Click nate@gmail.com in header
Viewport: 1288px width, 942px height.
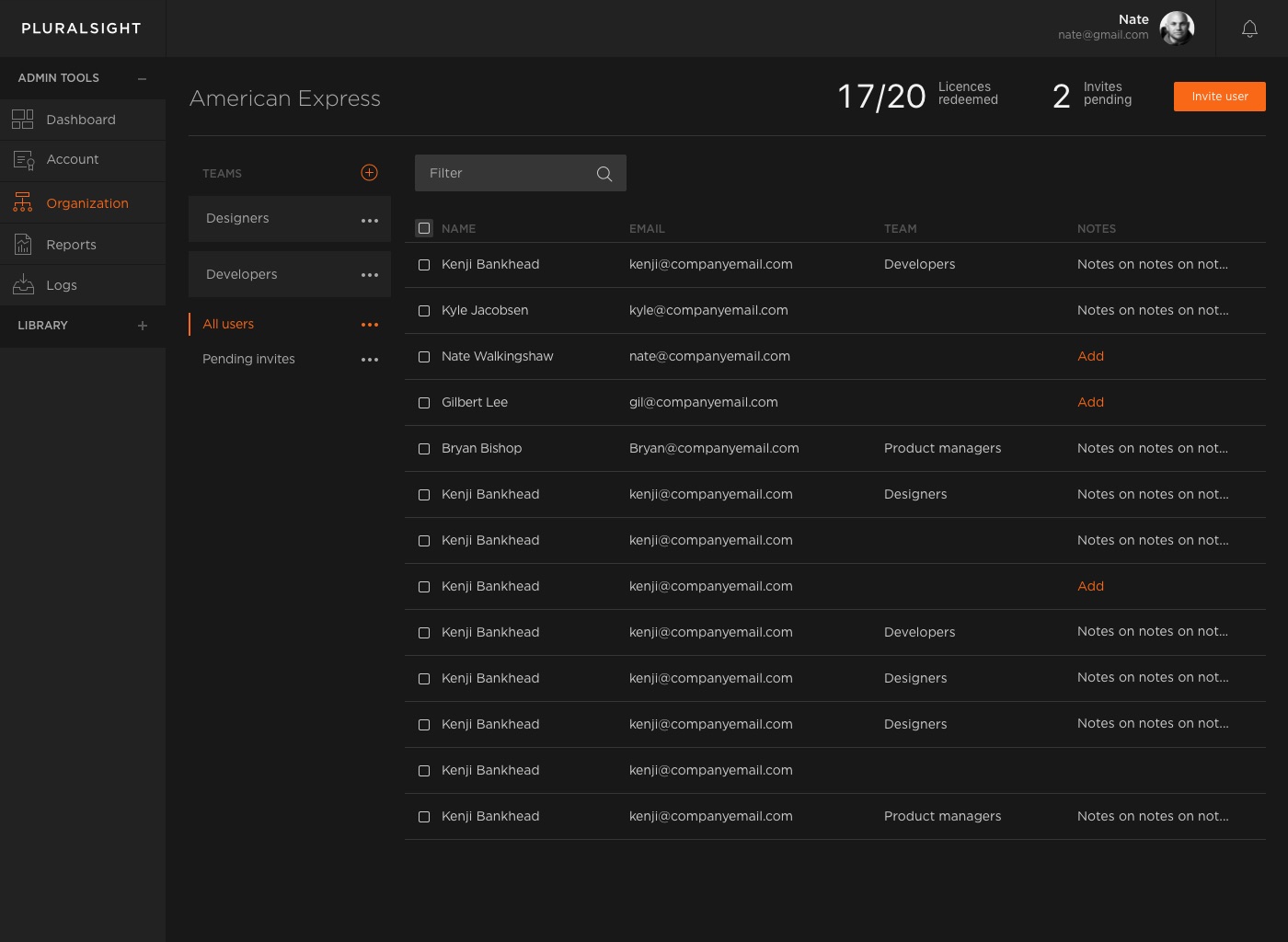click(x=1103, y=35)
